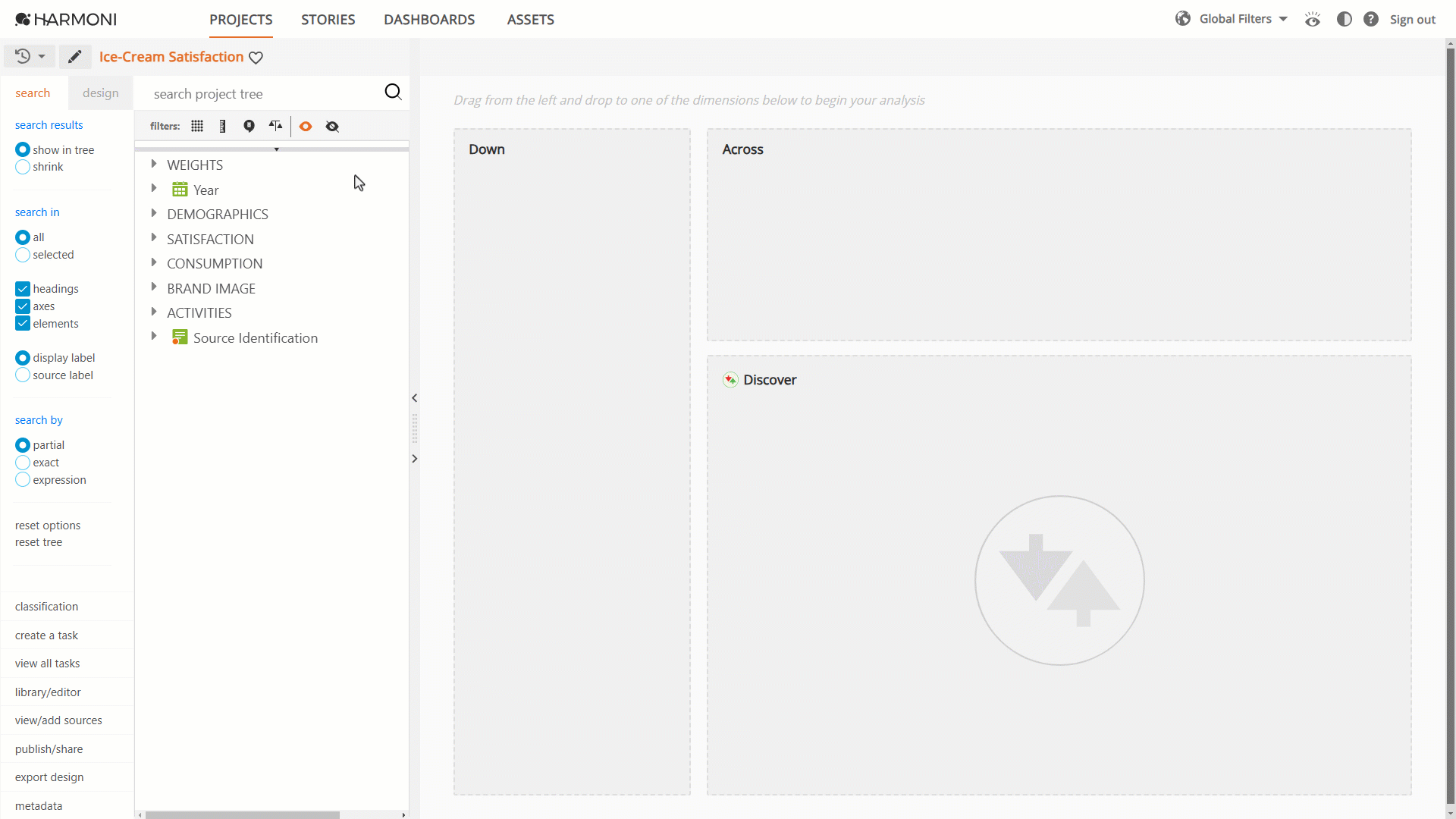
Task: Click 'create a task'
Action: [x=46, y=635]
